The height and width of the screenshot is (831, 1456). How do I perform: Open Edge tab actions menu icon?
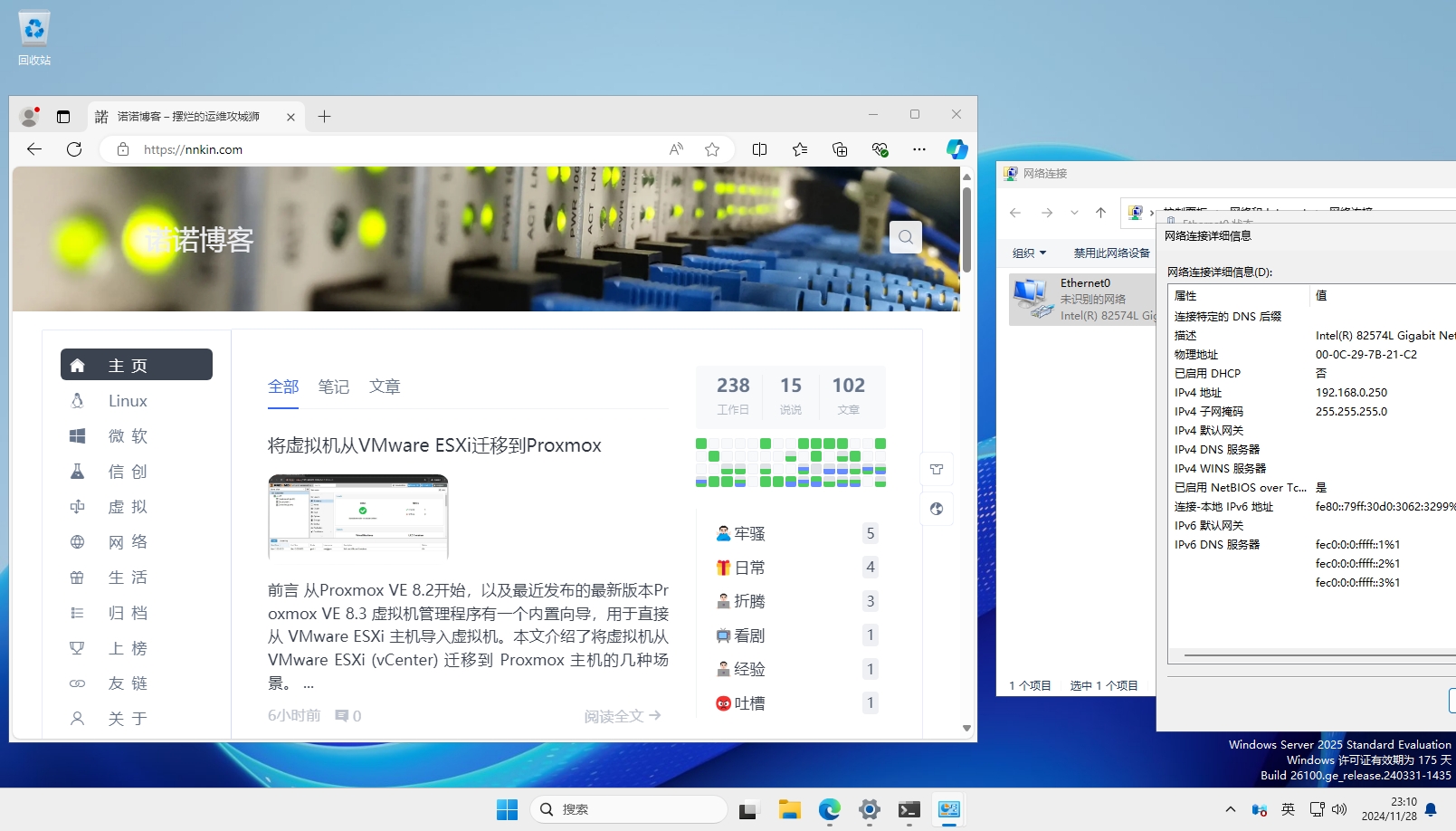click(63, 117)
